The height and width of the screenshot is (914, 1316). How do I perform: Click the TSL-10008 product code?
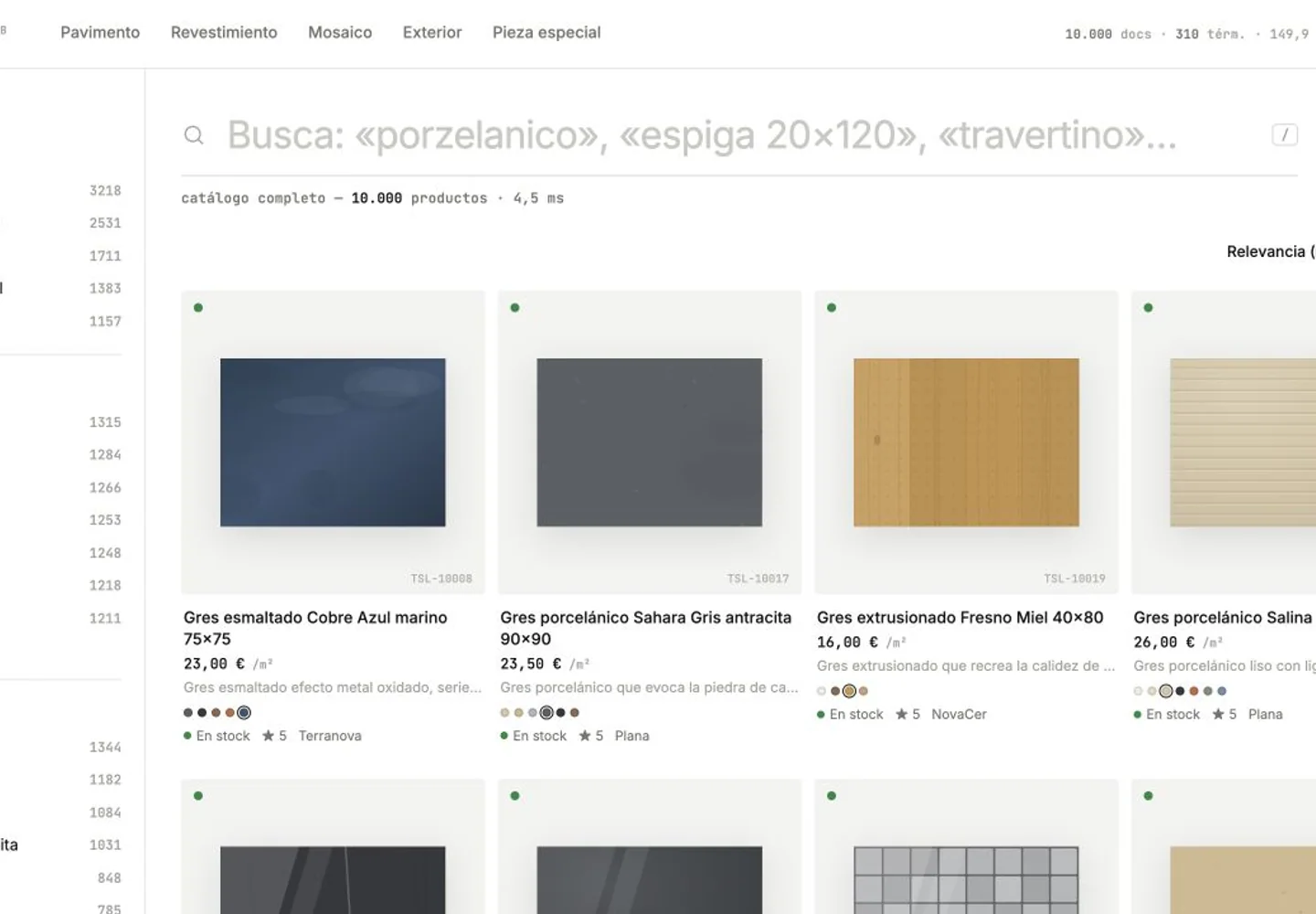[x=441, y=579]
